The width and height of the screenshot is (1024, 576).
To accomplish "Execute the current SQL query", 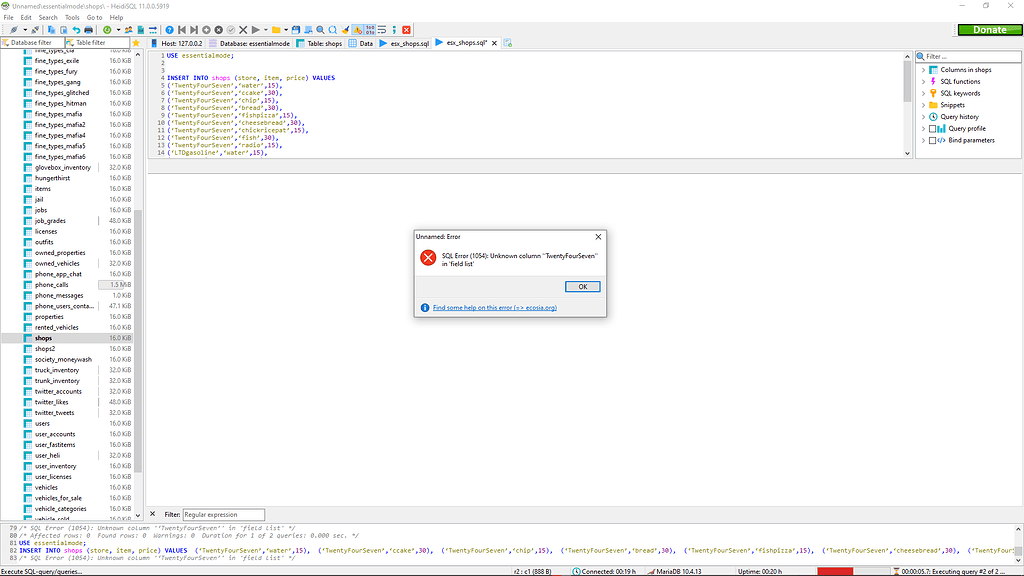I will (255, 29).
